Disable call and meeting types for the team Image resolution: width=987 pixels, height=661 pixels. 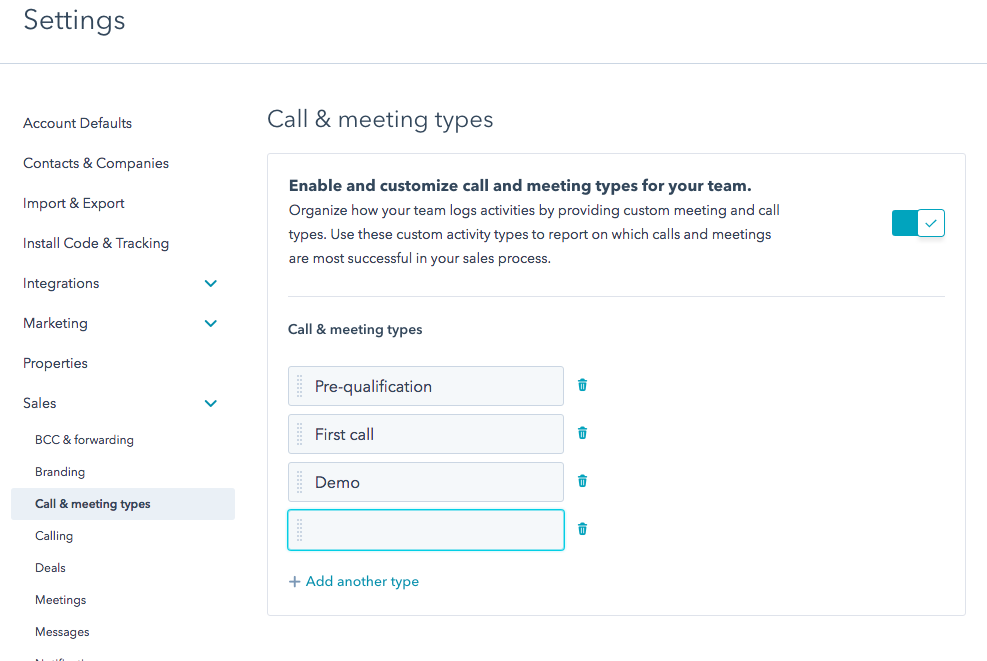(x=917, y=222)
